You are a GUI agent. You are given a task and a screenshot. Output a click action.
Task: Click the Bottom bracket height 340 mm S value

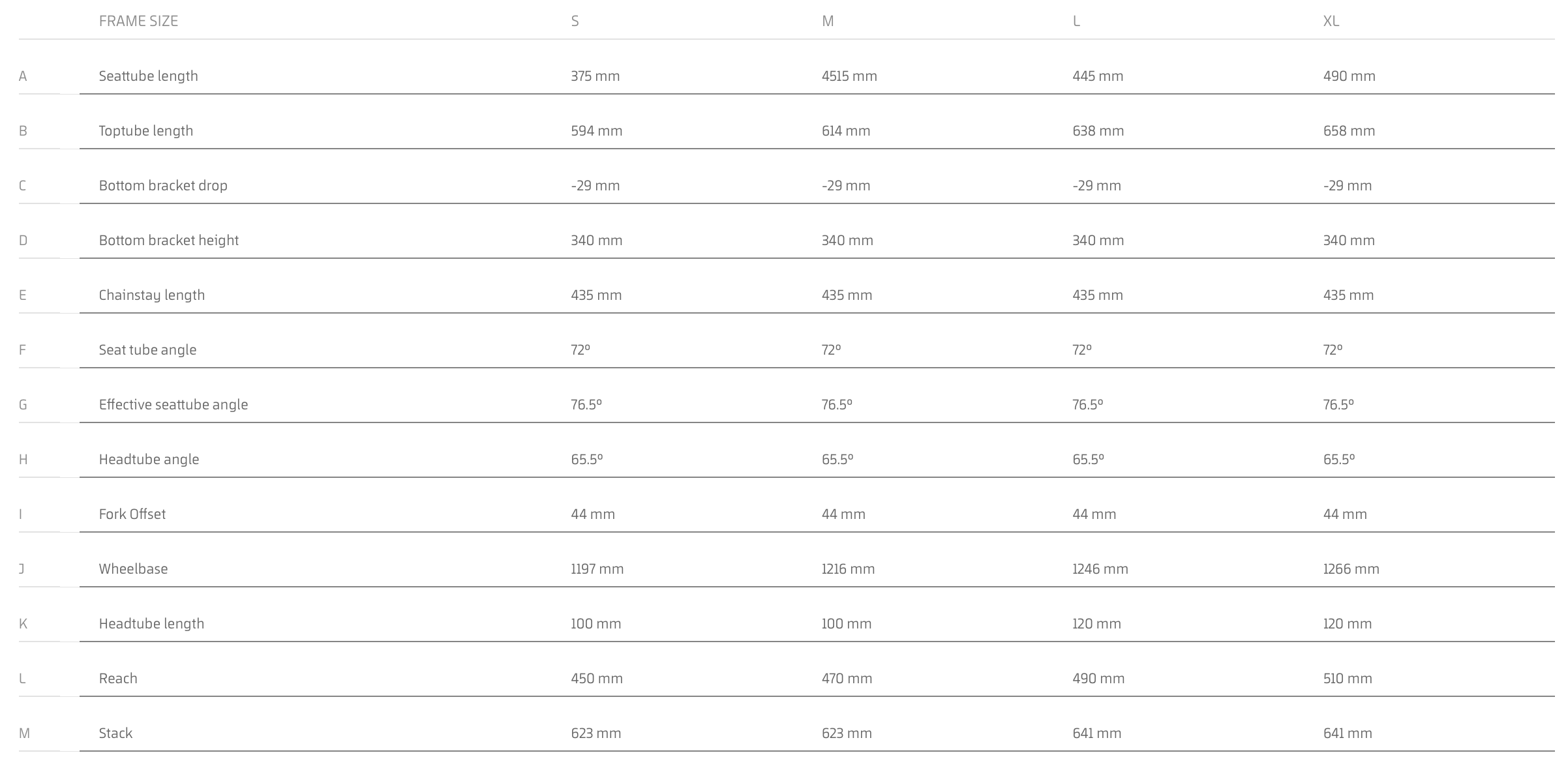(x=597, y=240)
